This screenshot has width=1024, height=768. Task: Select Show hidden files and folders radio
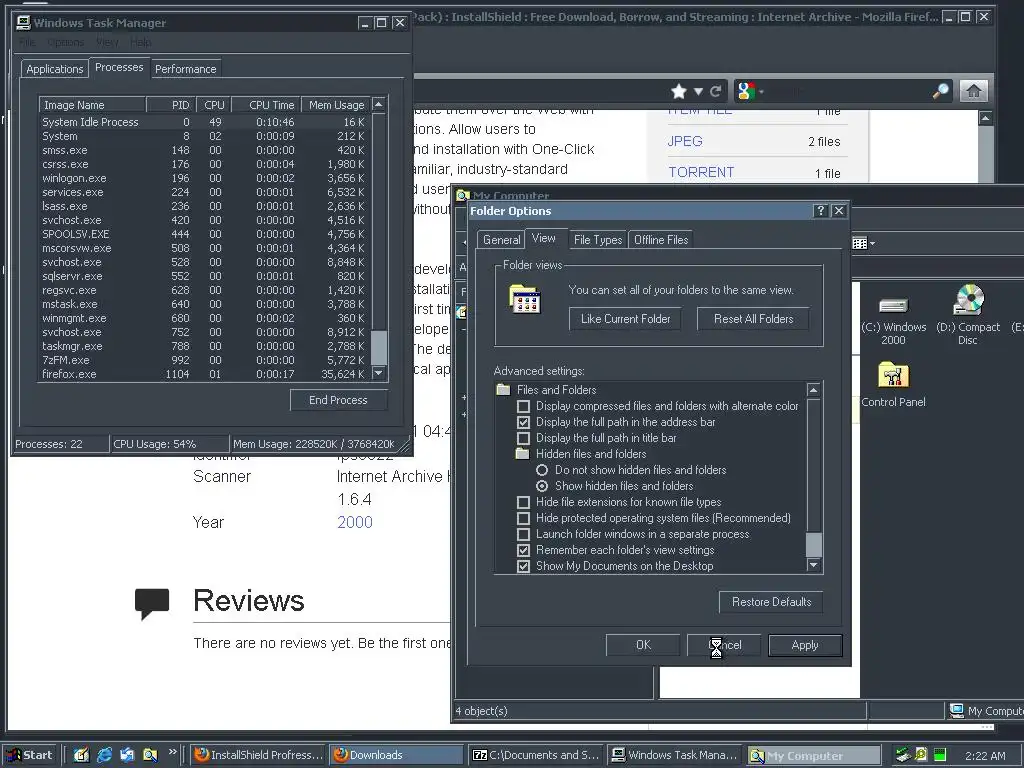click(x=542, y=486)
